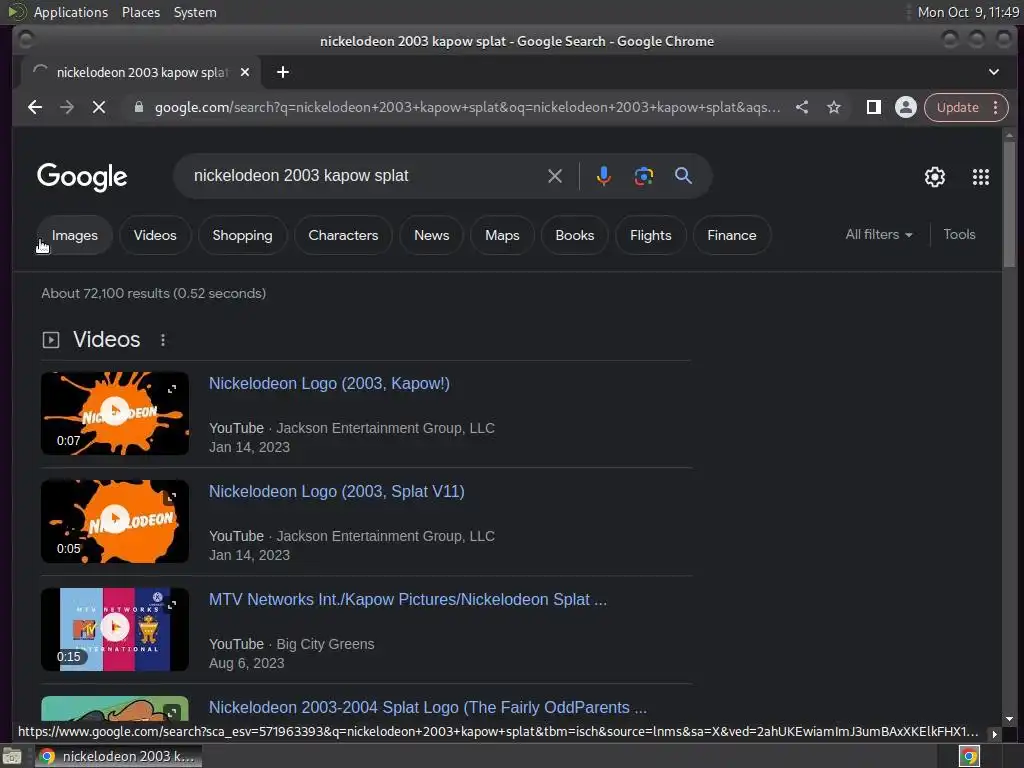Click the vertical page scrollbar
The image size is (1024, 768).
click(x=1009, y=204)
